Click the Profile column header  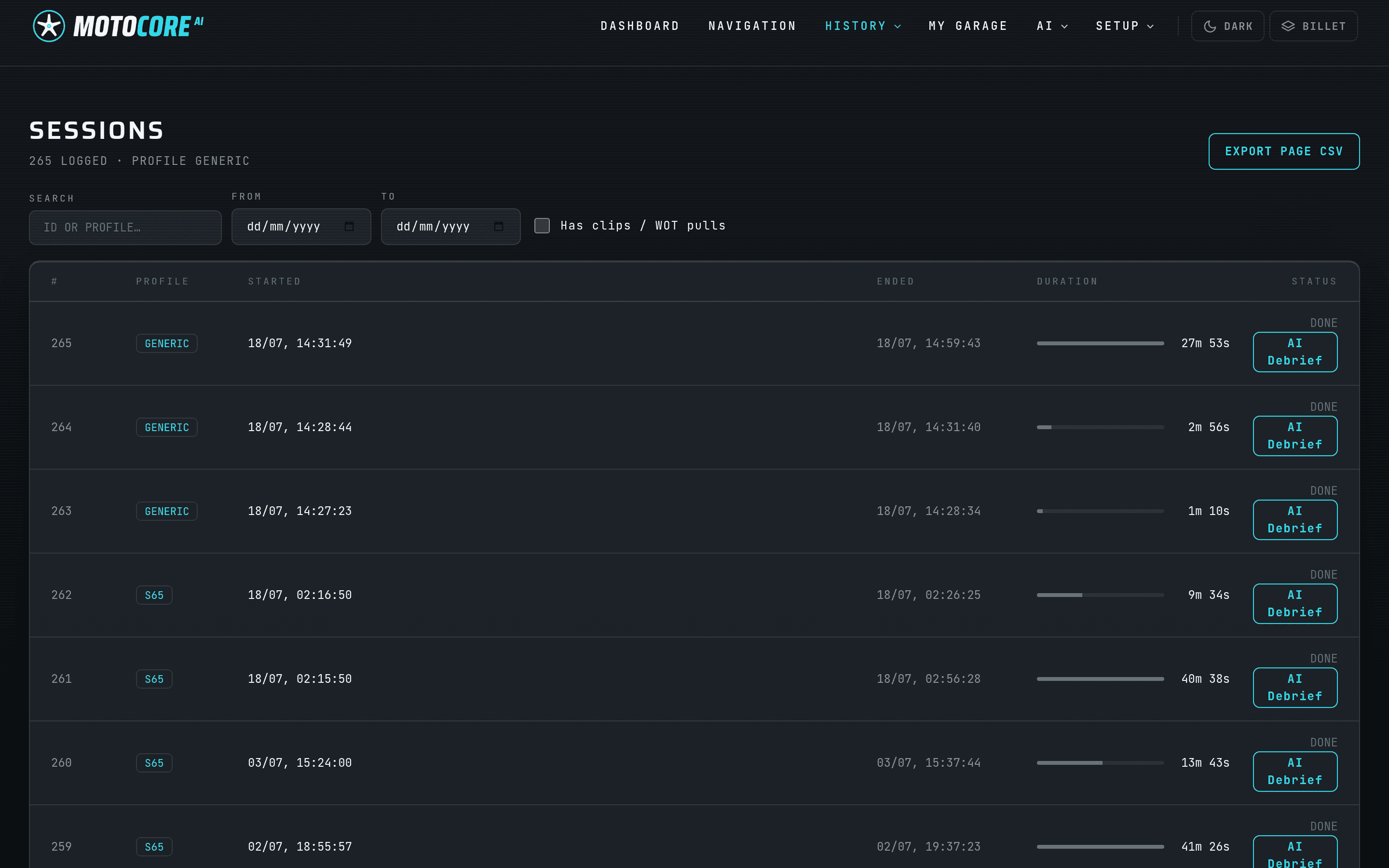(x=163, y=281)
